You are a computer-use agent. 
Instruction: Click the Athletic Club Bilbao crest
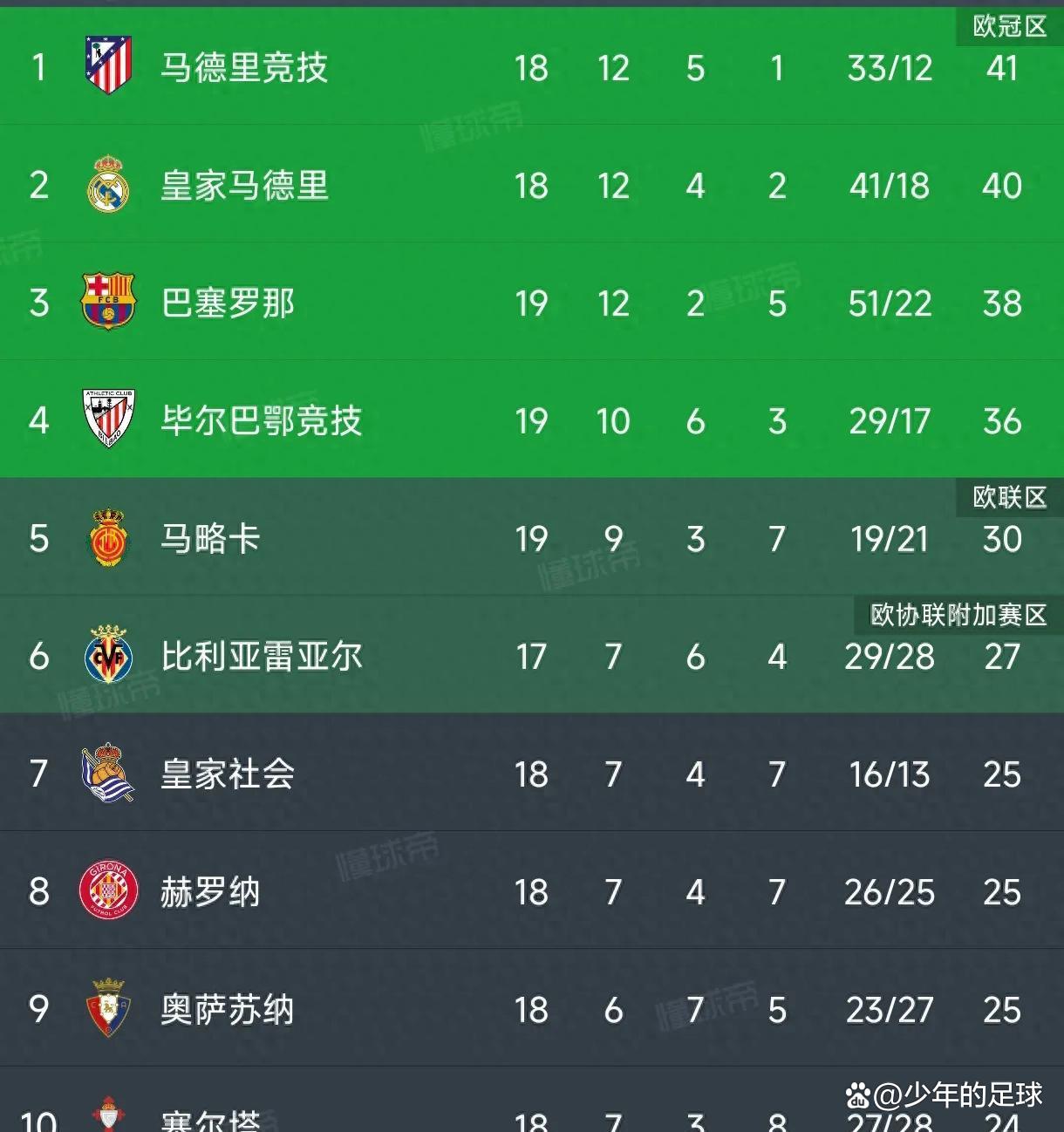(108, 419)
